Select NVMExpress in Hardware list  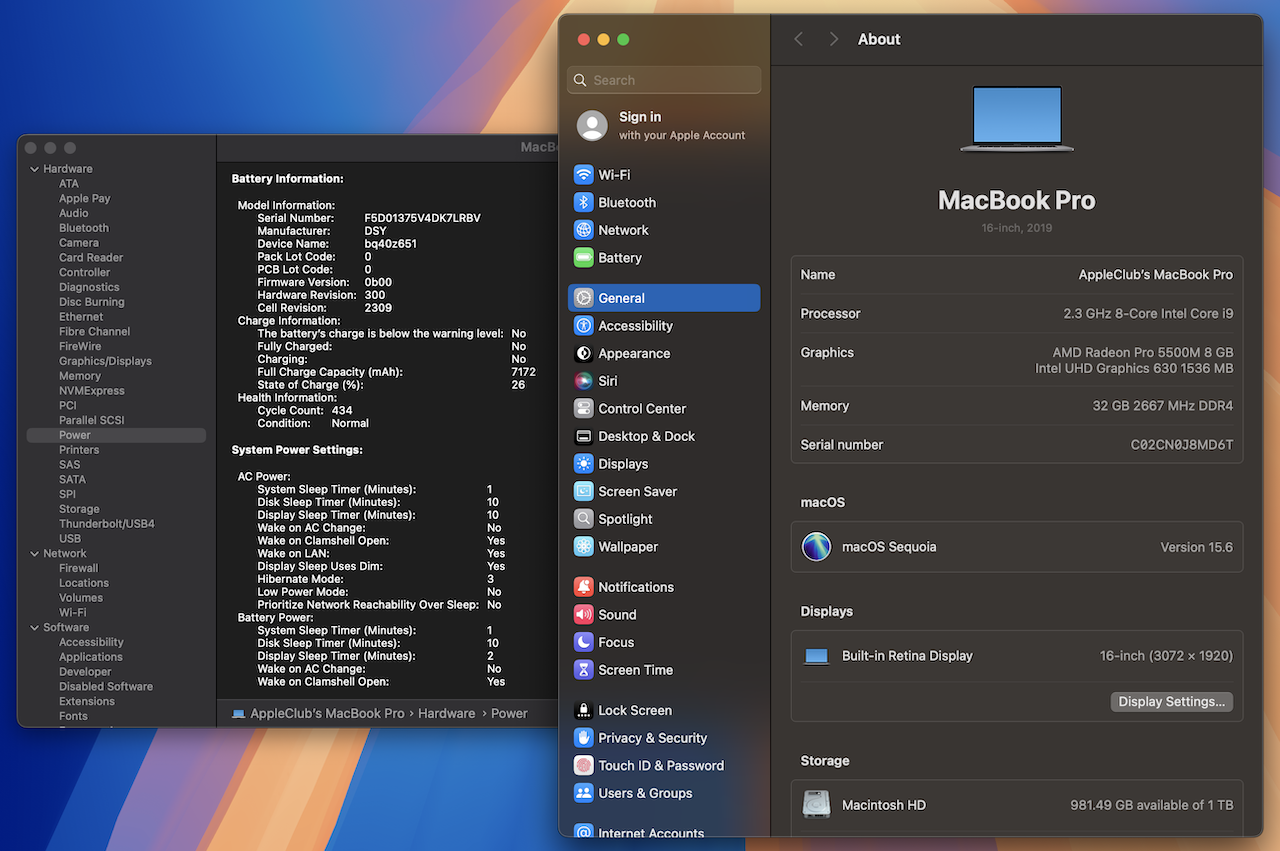tap(92, 391)
